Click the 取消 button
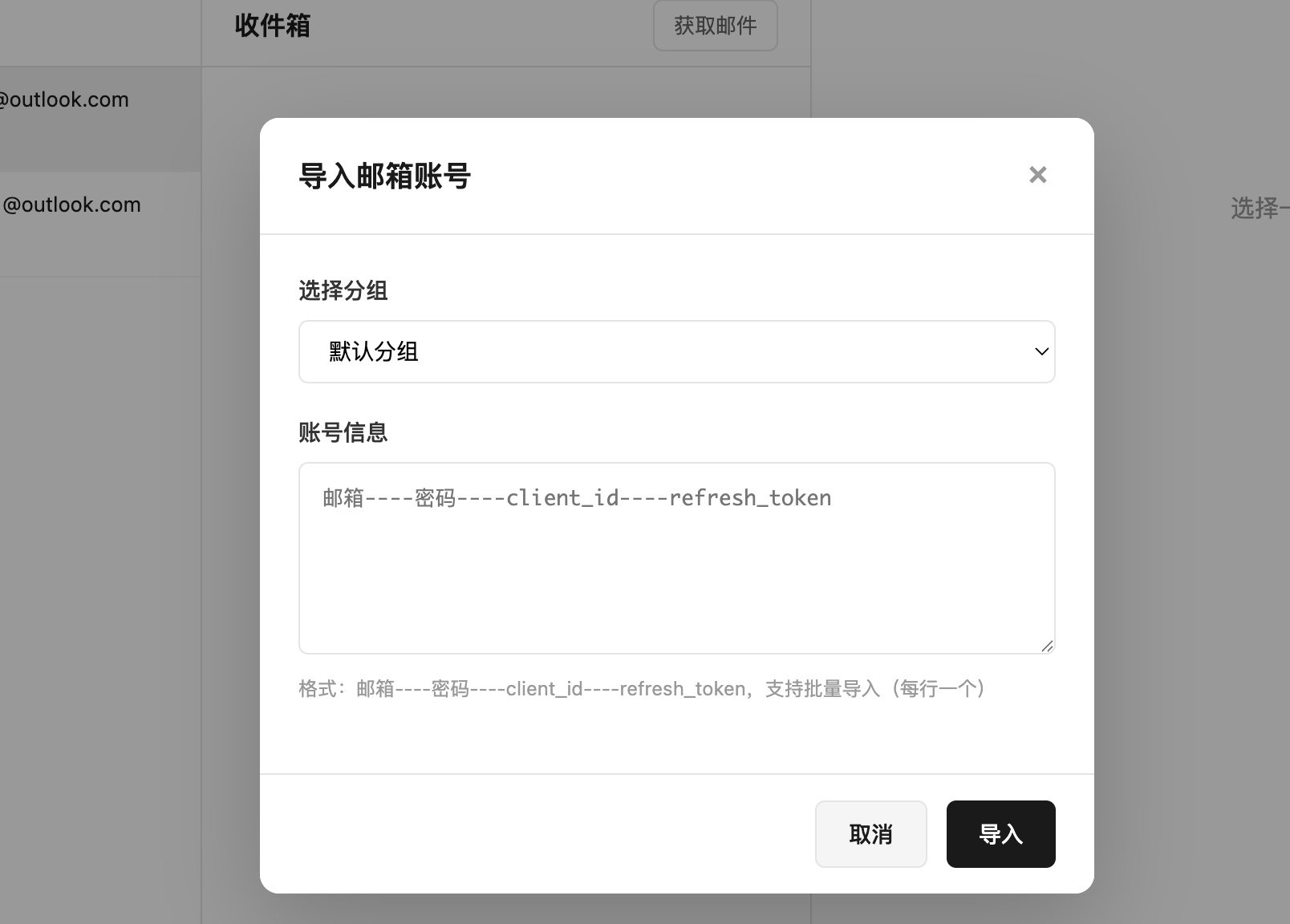Image resolution: width=1290 pixels, height=924 pixels. click(870, 834)
